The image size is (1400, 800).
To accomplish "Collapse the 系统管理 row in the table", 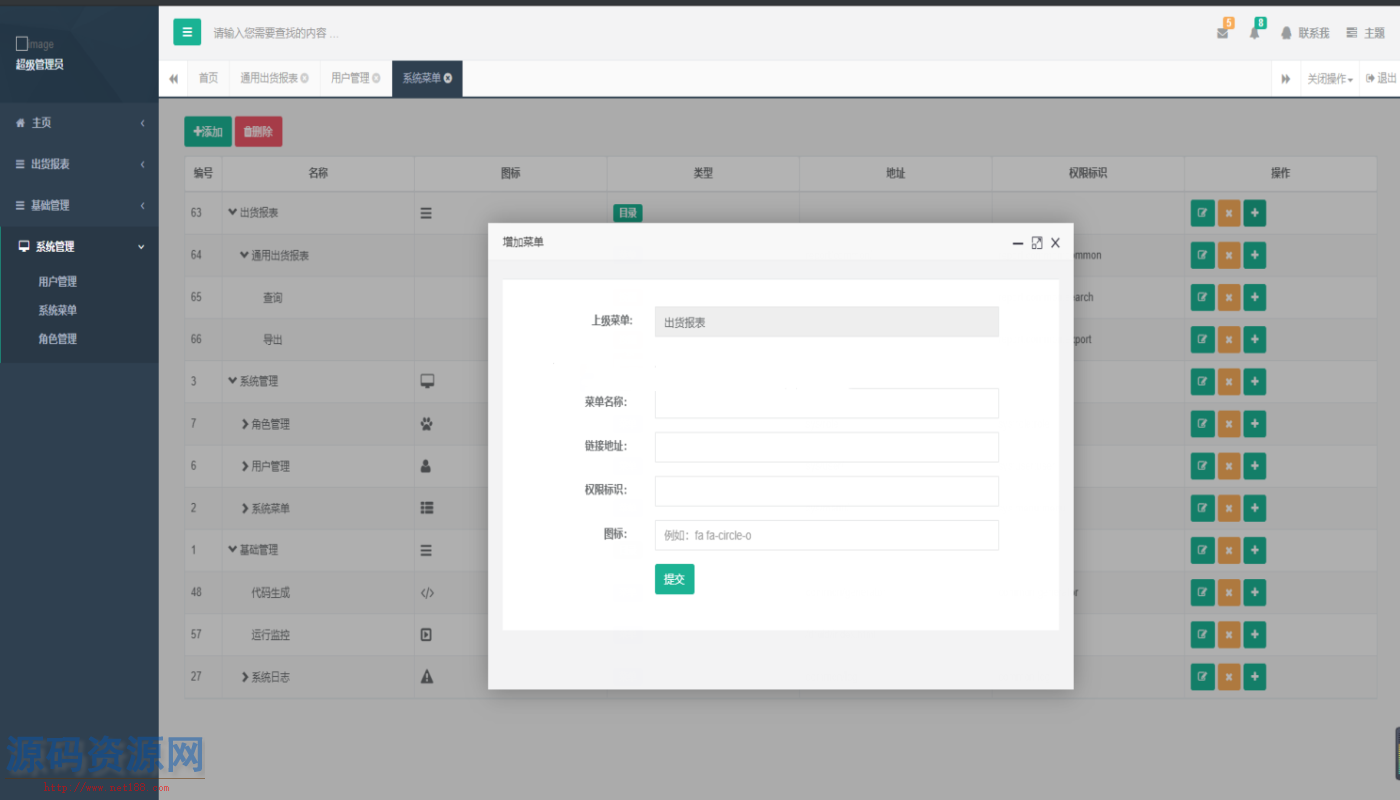I will coord(233,381).
